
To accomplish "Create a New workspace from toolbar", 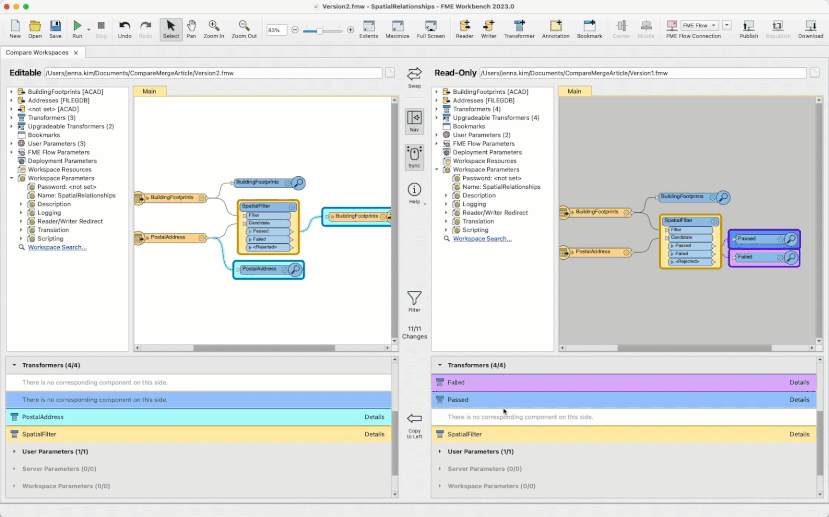I will pos(15,29).
